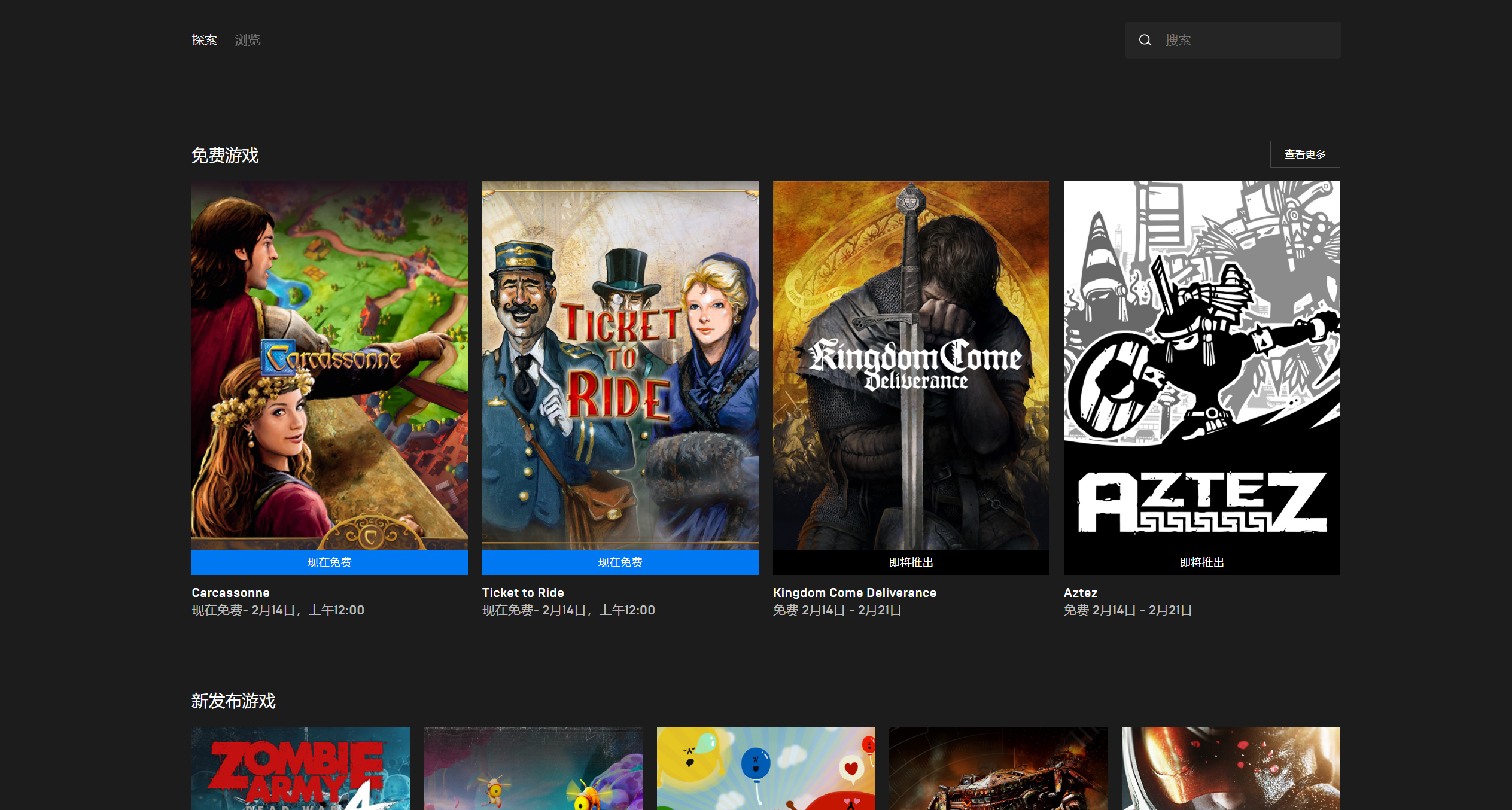Image resolution: width=1512 pixels, height=810 pixels.
Task: Click Ticket to Ride's 现在免费 date text
Action: click(x=568, y=610)
